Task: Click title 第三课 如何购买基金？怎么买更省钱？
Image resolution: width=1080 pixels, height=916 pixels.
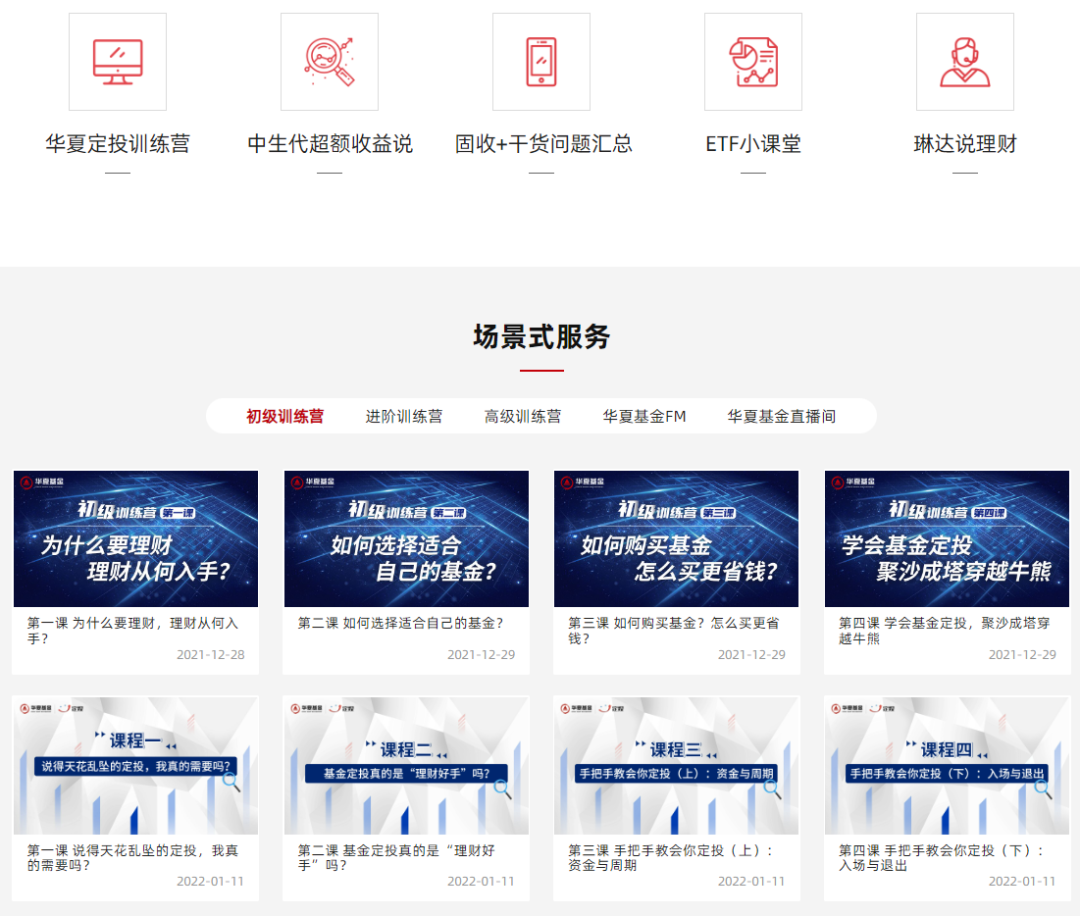Action: click(673, 630)
